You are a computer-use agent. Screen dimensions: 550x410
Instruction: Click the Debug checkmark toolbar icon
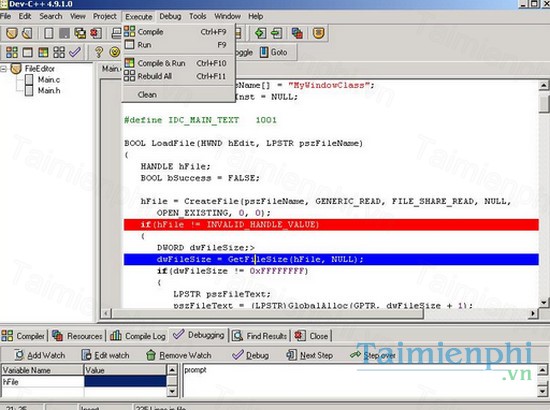pos(75,52)
